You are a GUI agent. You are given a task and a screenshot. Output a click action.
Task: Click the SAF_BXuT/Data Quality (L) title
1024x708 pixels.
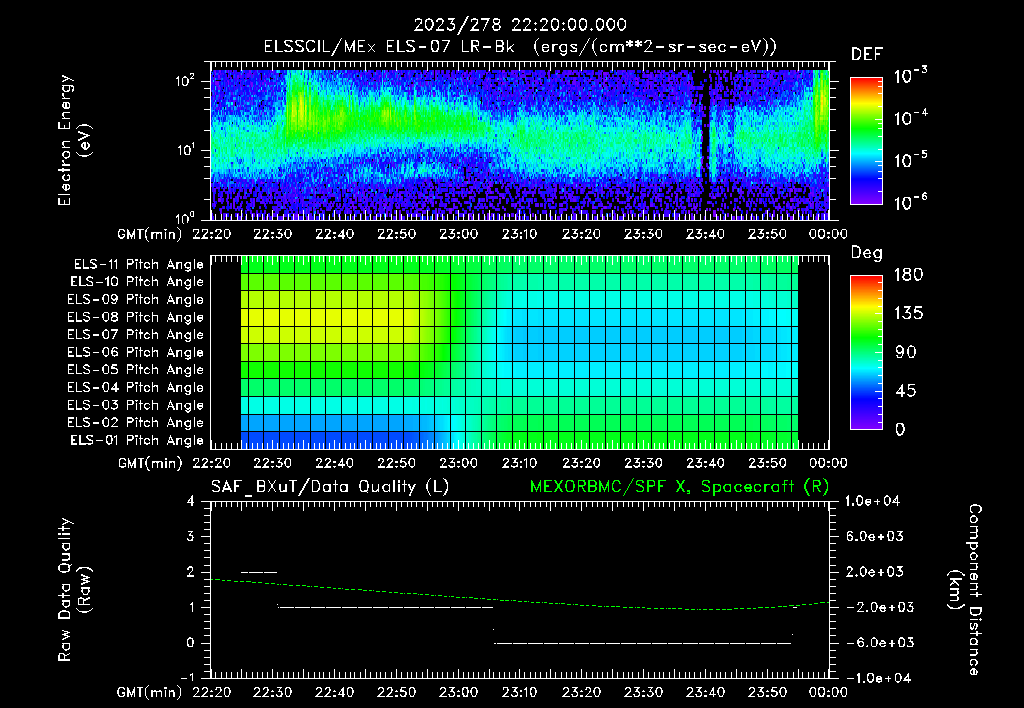[330, 487]
